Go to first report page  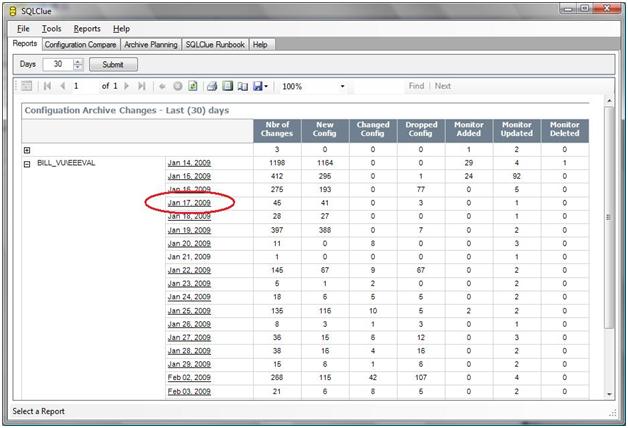(47, 87)
